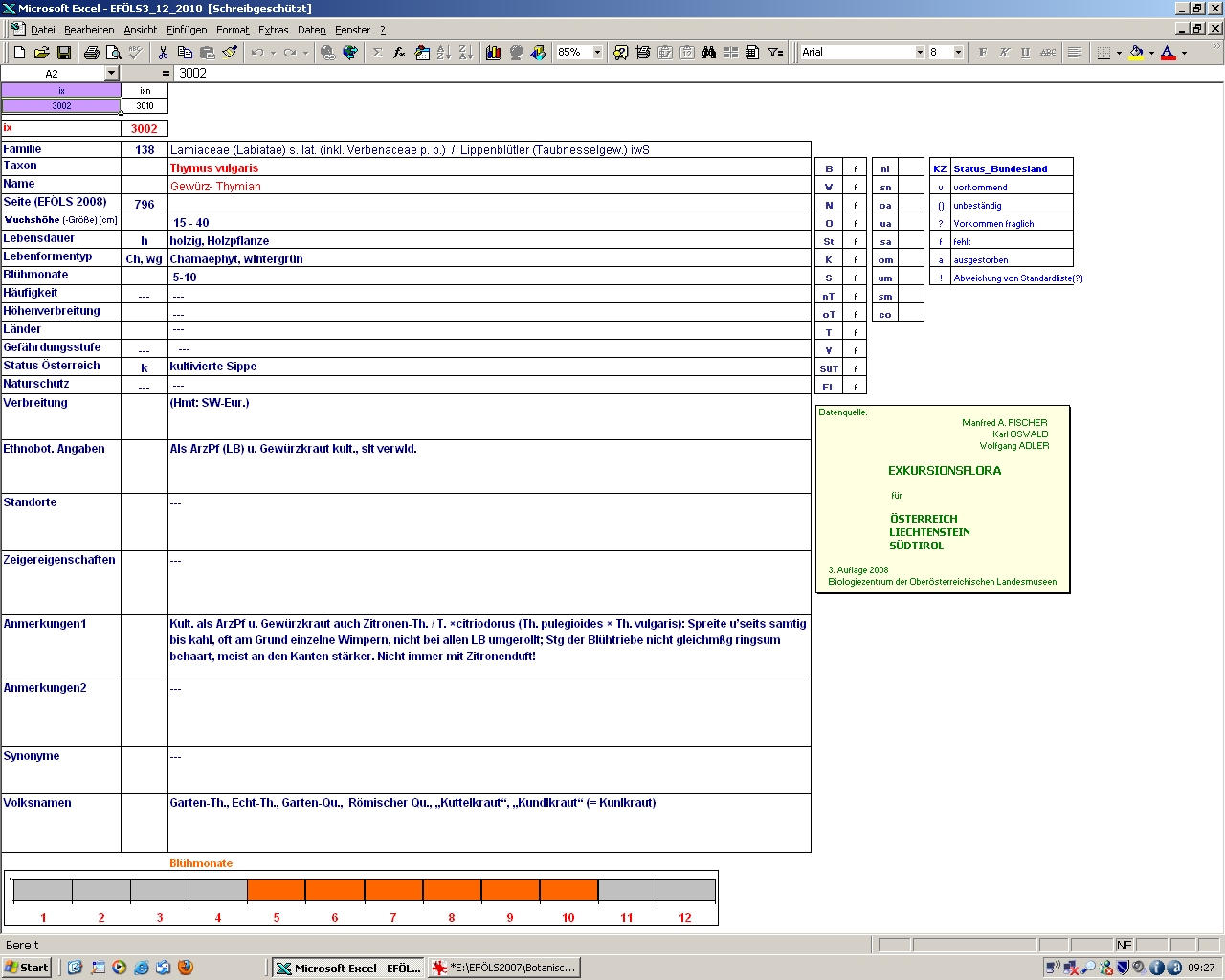
Task: Insert a hyperlink via the globe-link icon
Action: [x=328, y=53]
